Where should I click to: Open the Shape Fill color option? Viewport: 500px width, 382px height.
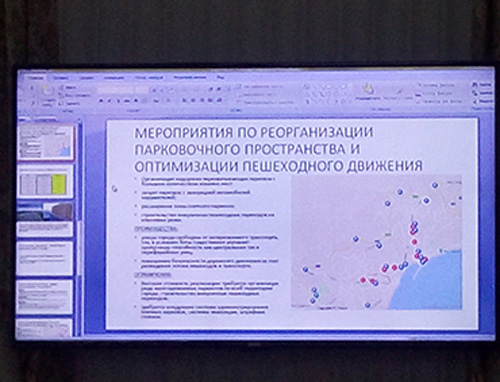(x=435, y=85)
